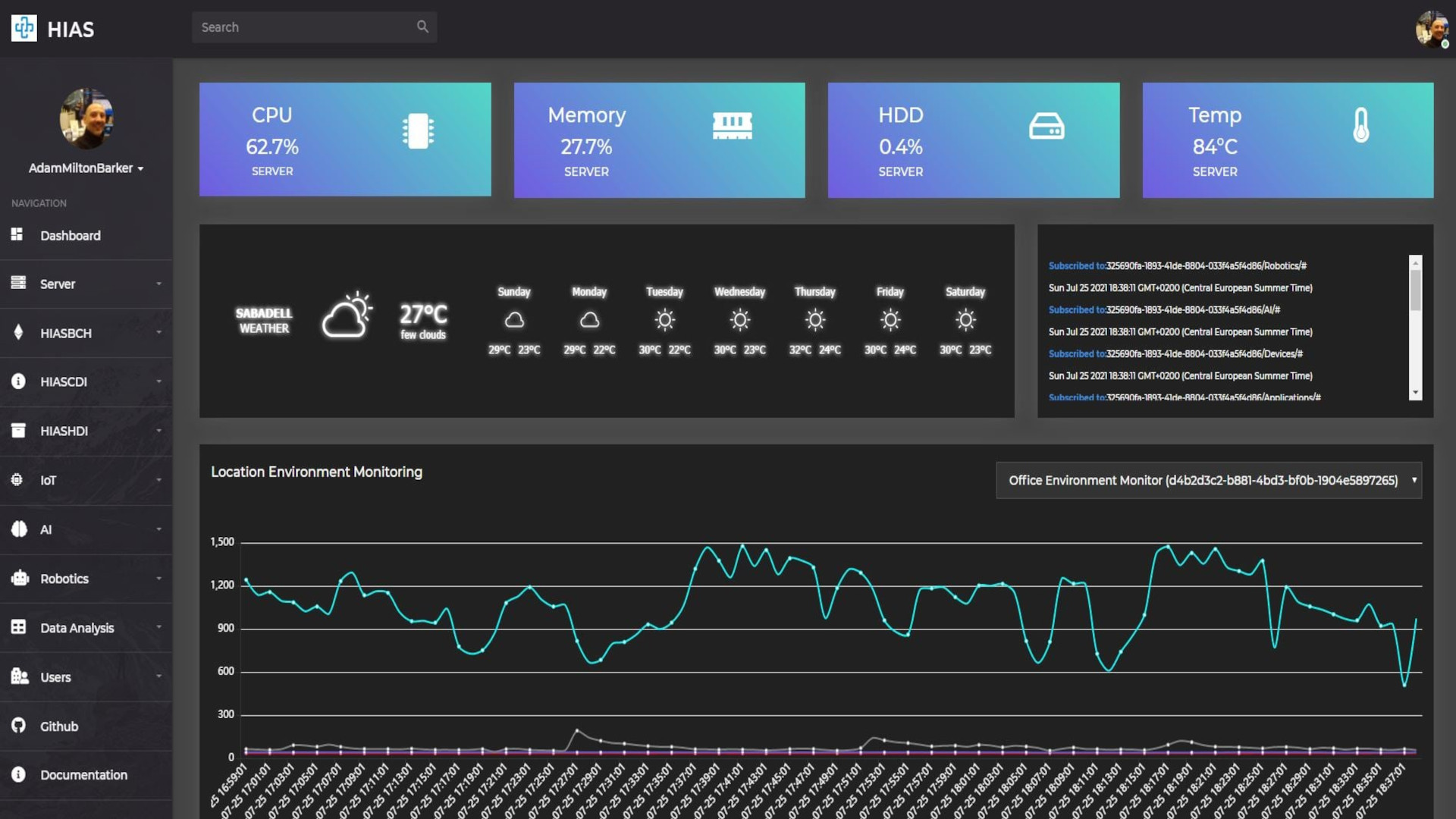Click the Temp 84°C value
Image resolution: width=1456 pixels, height=819 pixels.
point(1215,146)
